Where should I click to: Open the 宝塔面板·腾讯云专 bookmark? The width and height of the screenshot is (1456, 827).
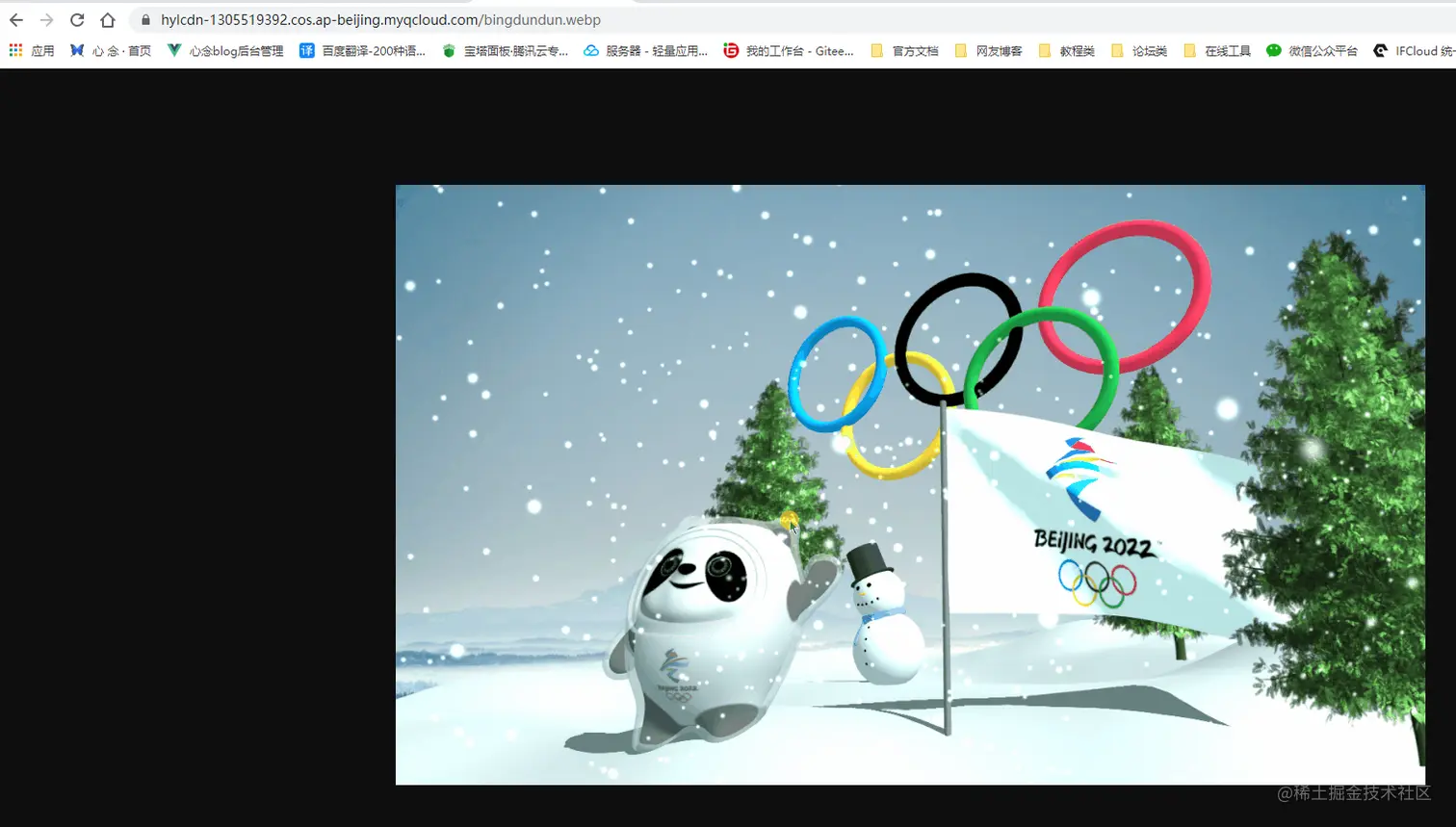(x=506, y=51)
